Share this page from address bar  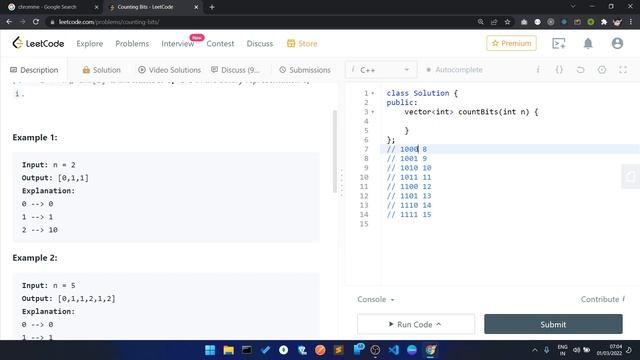494,22
